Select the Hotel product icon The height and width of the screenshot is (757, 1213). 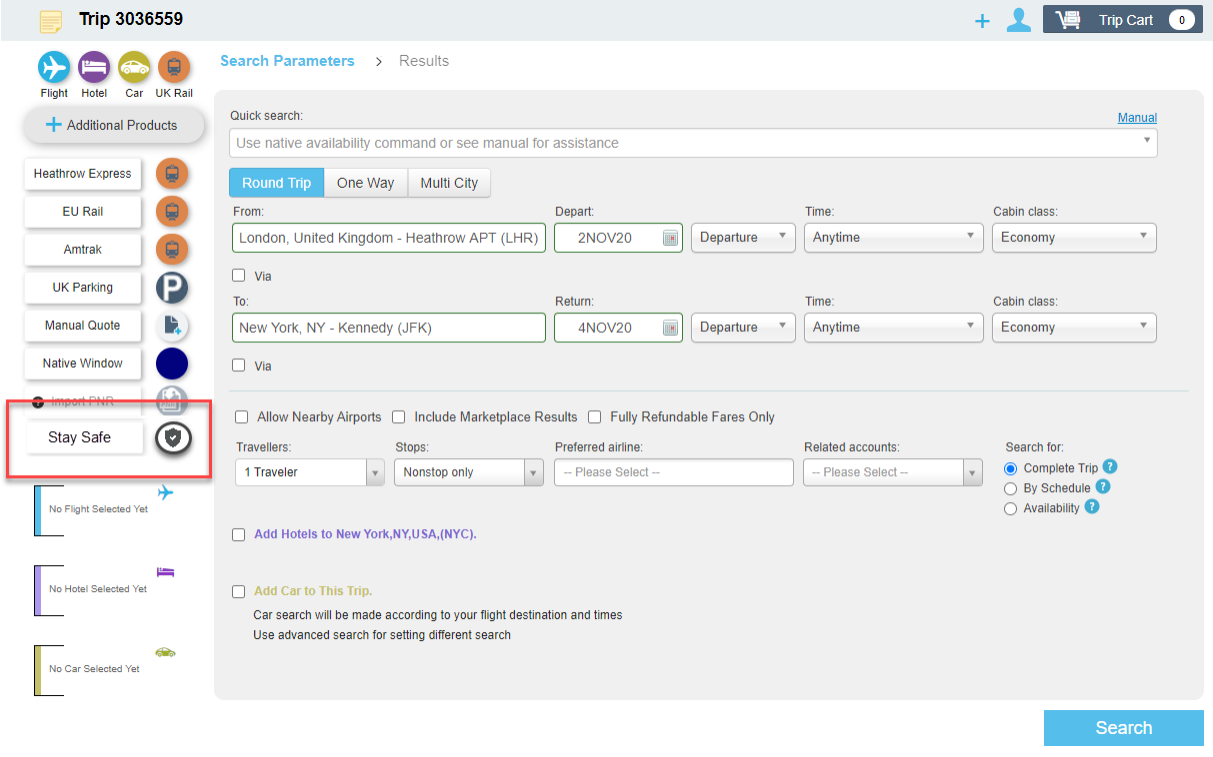point(94,67)
